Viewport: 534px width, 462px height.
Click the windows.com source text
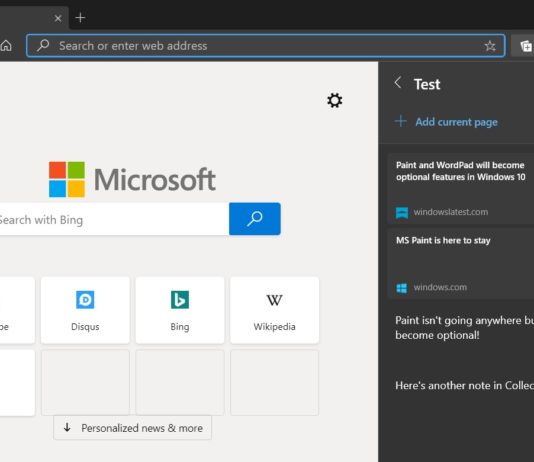[x=440, y=287]
